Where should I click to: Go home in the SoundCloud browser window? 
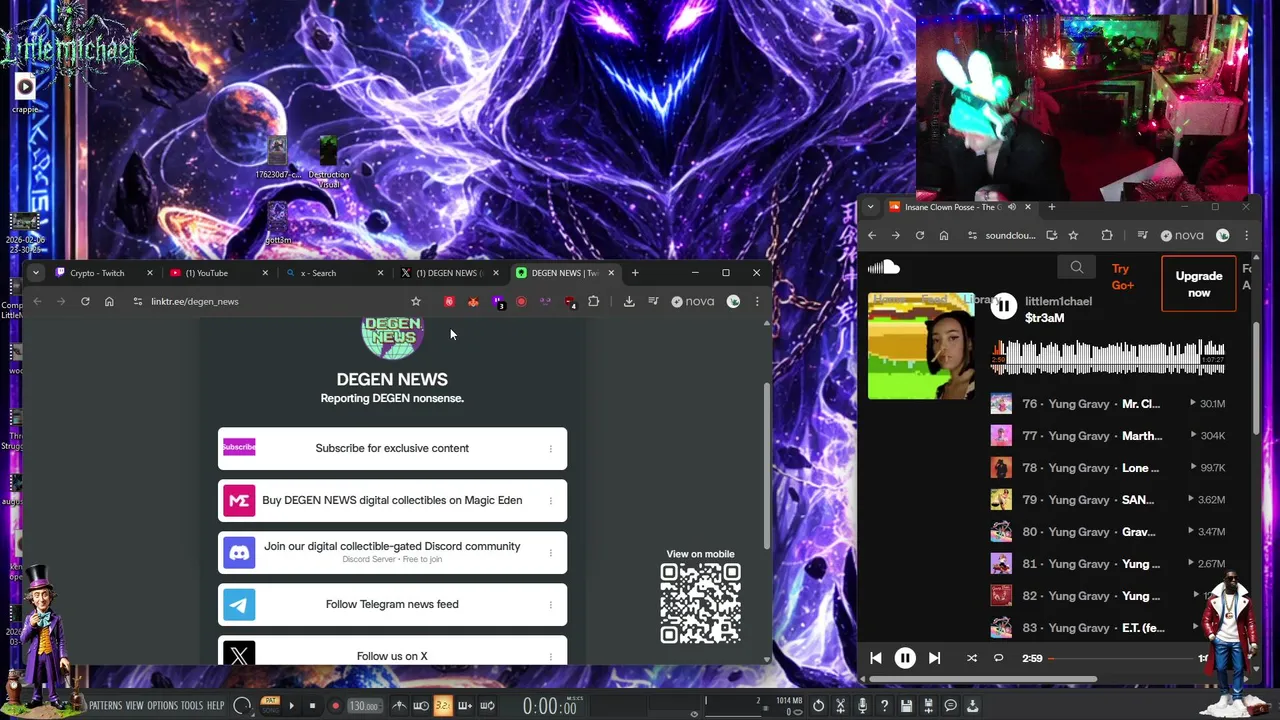pos(944,236)
